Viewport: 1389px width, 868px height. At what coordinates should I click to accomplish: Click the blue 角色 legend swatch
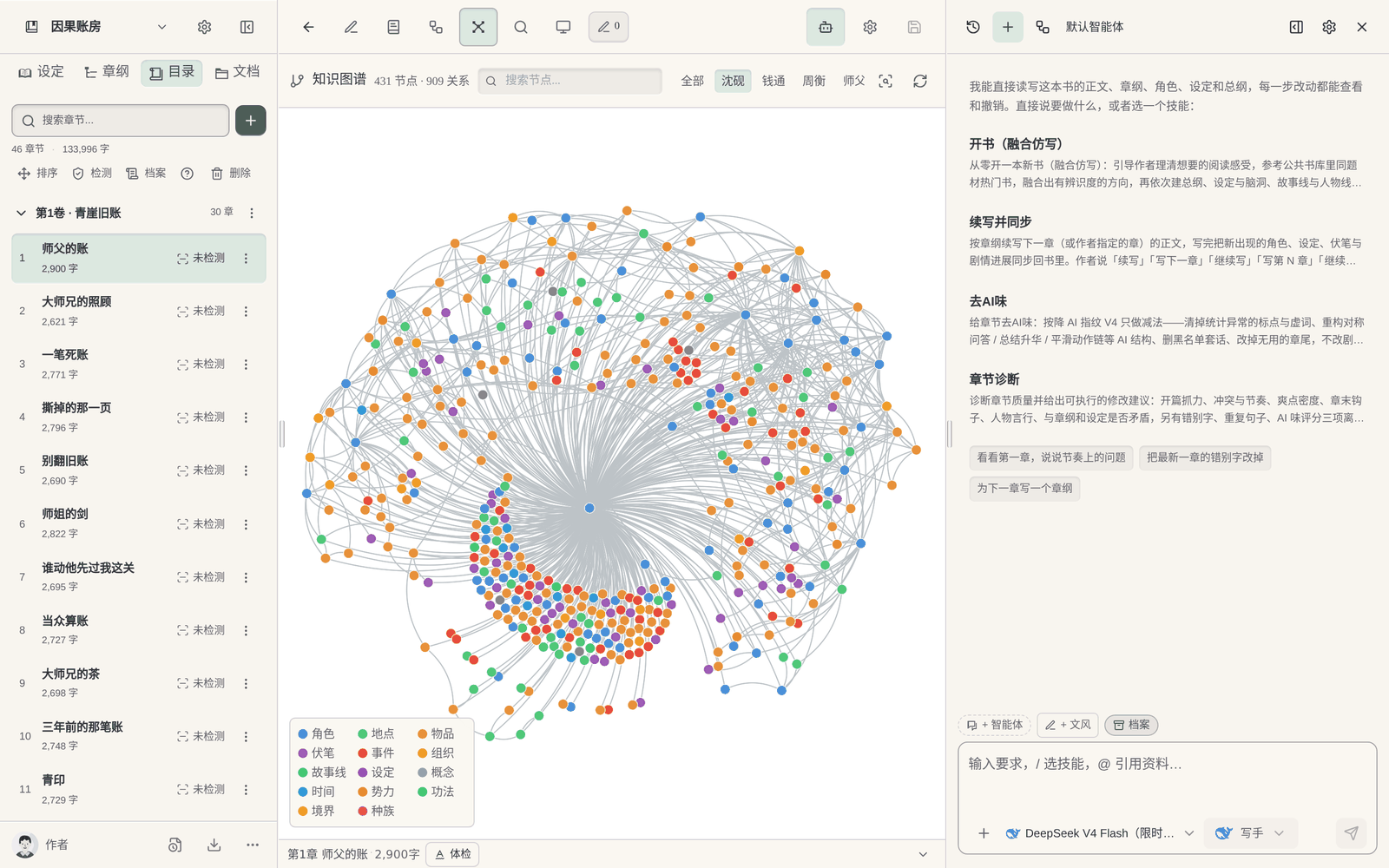tap(303, 734)
